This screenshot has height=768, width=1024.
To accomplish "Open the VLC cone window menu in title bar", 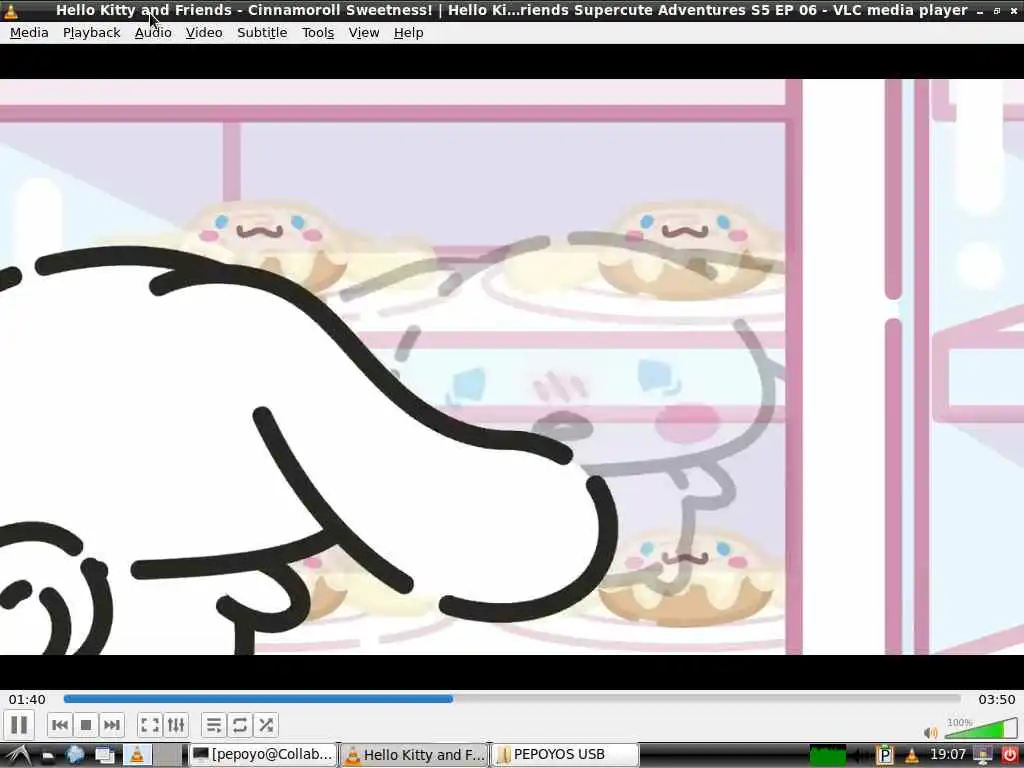I will tap(11, 10).
